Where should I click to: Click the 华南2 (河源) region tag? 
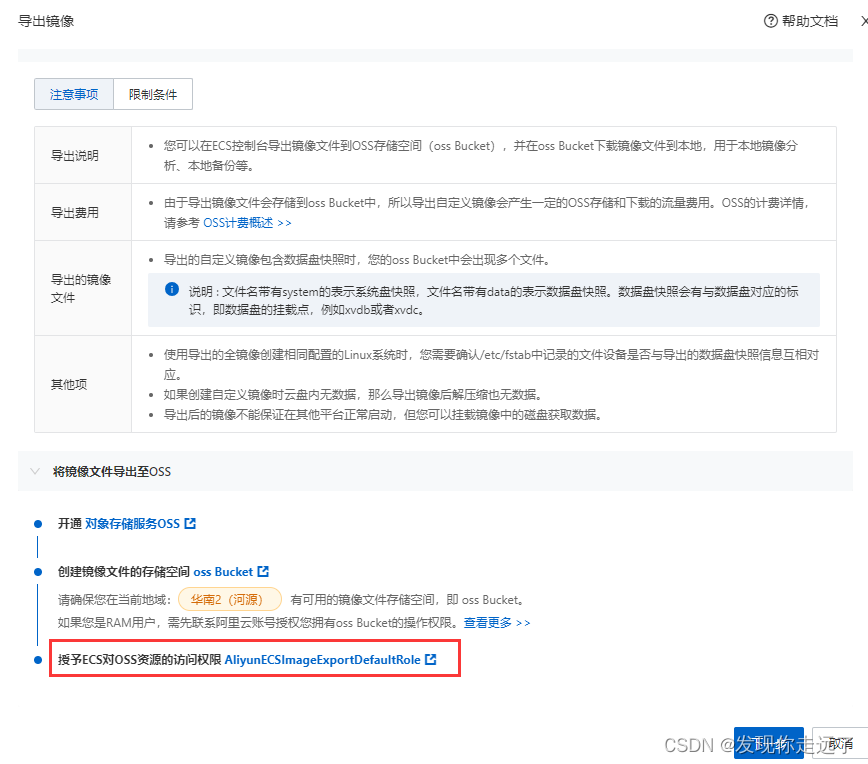coord(230,600)
